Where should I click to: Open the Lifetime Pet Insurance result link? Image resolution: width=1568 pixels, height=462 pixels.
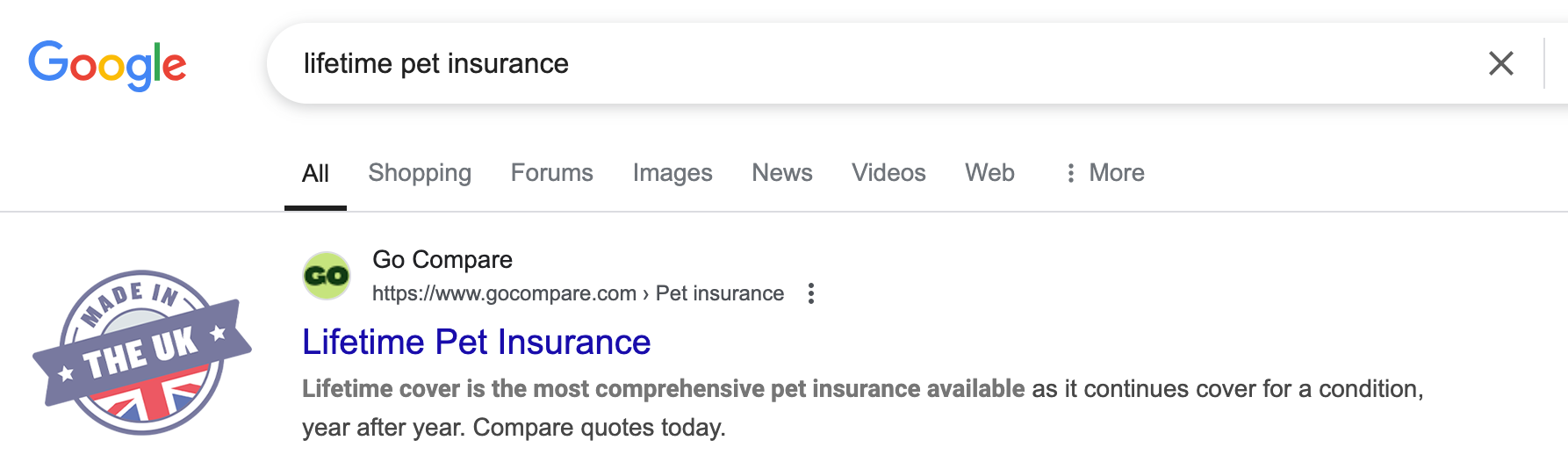click(476, 343)
